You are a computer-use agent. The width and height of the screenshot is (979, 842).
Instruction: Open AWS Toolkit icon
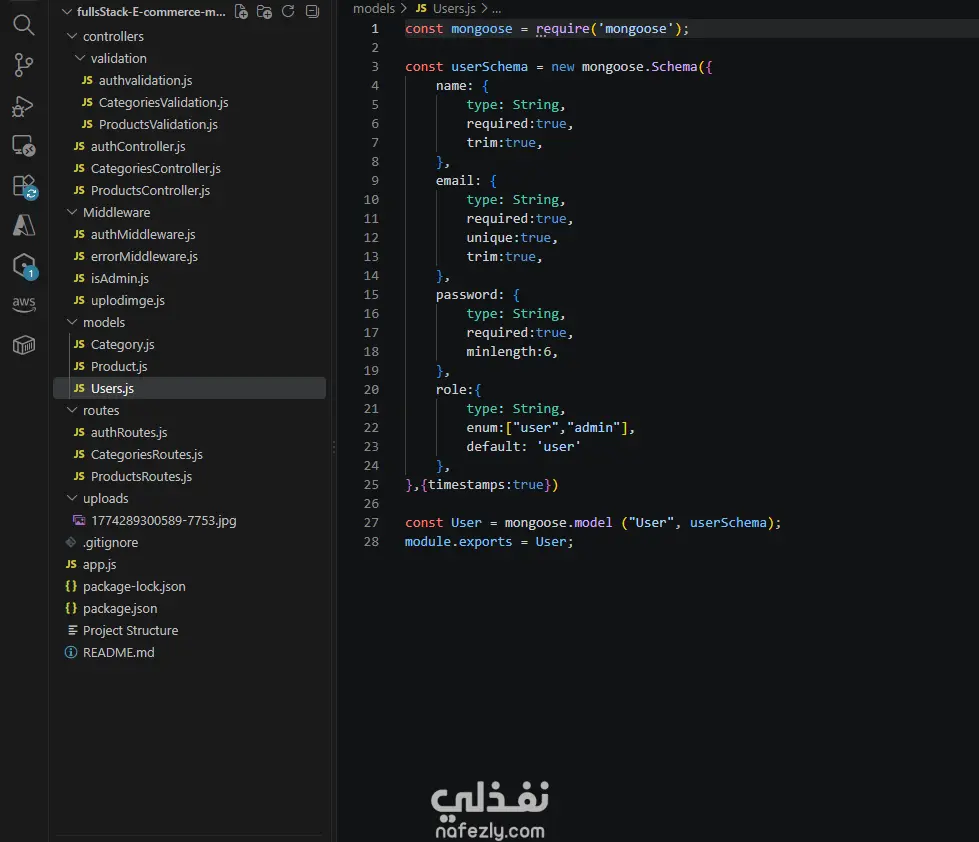(24, 305)
